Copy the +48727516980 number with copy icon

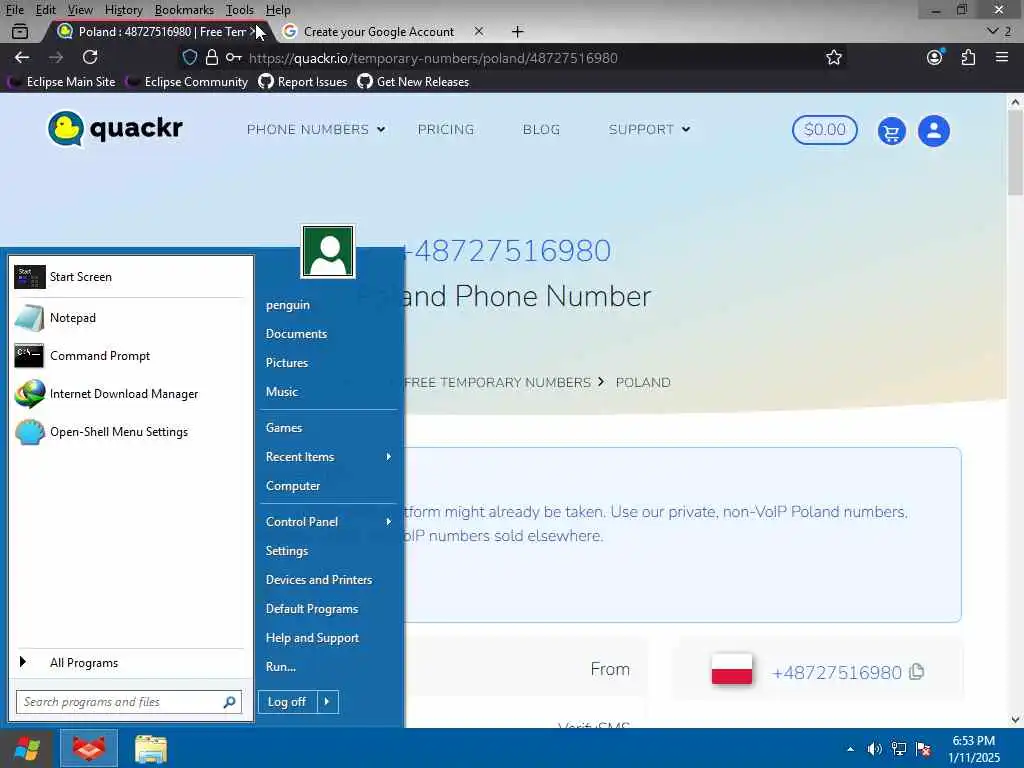click(917, 672)
